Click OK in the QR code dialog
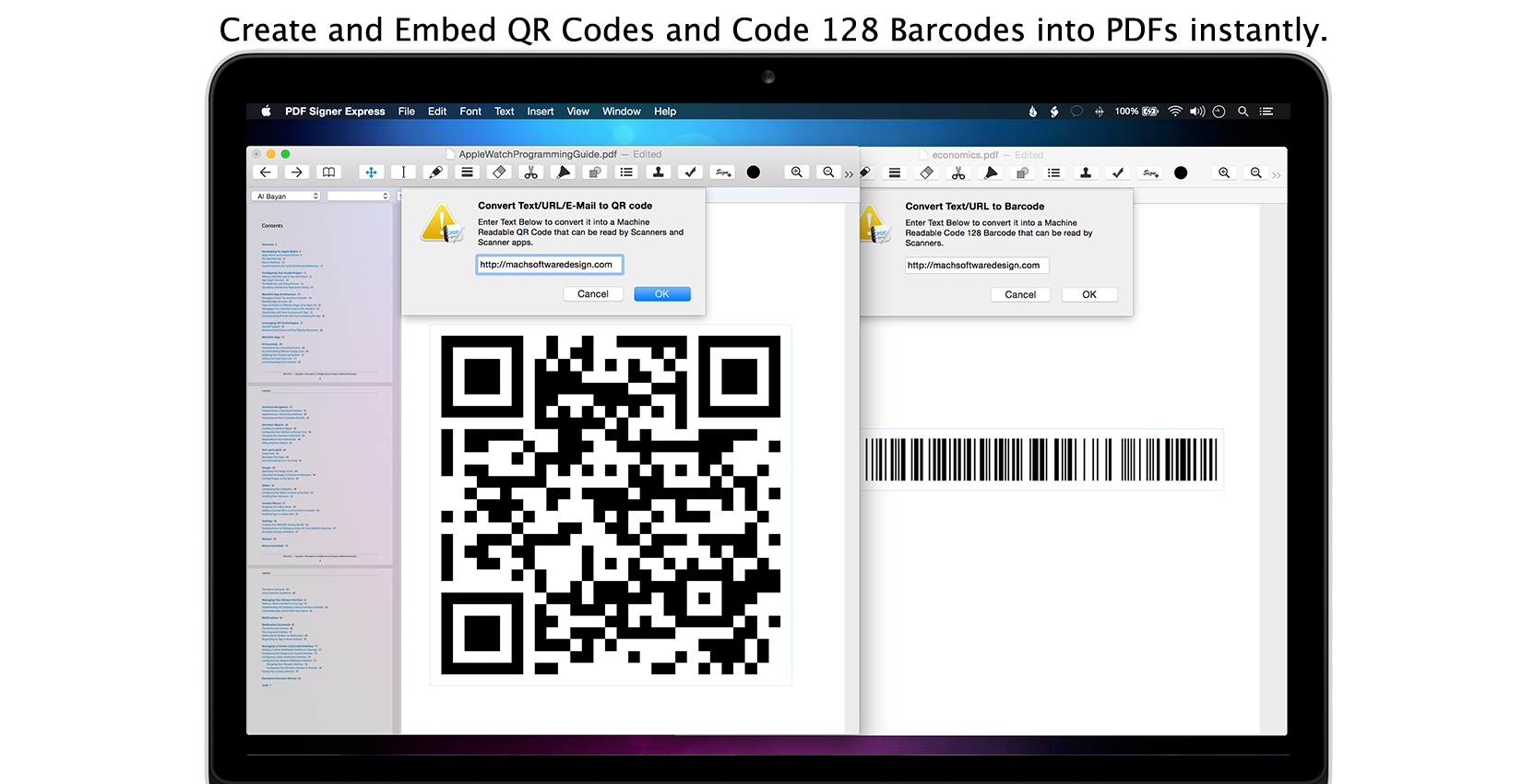Viewport: 1522px width, 784px height. click(662, 294)
